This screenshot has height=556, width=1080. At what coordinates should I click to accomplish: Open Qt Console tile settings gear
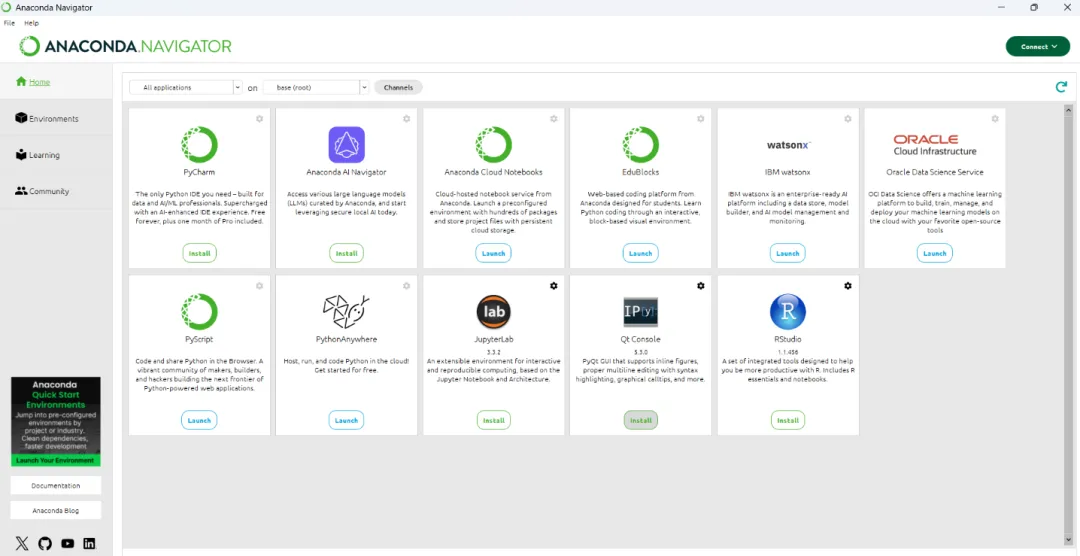point(700,285)
